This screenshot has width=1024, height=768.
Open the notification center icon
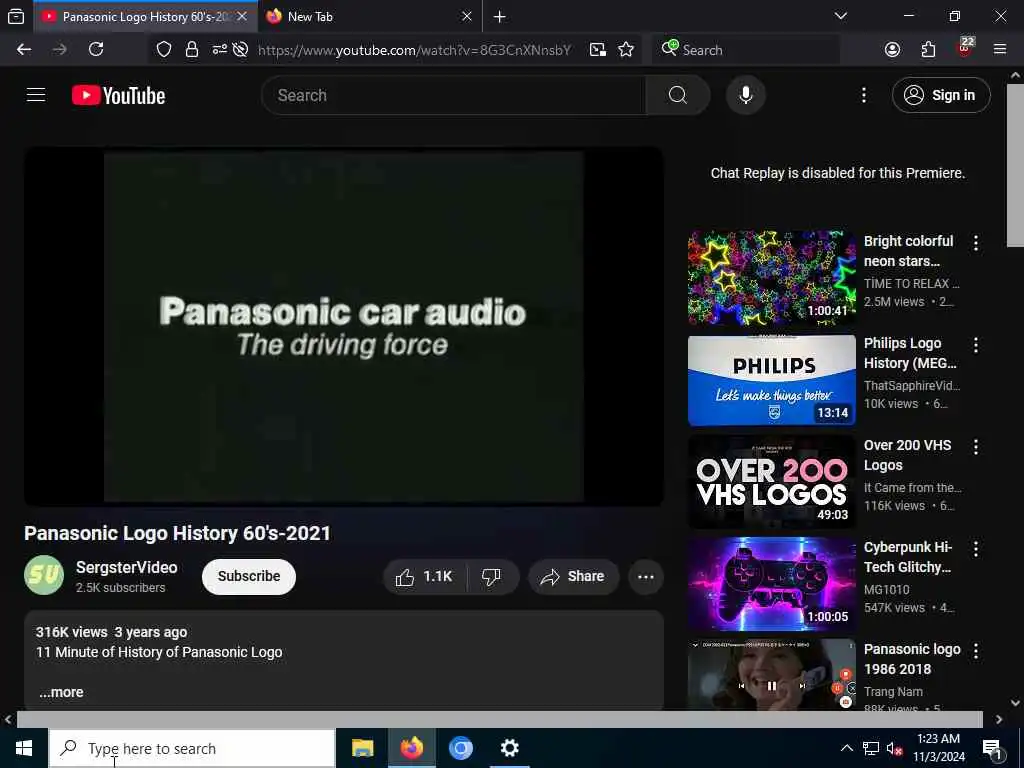992,749
